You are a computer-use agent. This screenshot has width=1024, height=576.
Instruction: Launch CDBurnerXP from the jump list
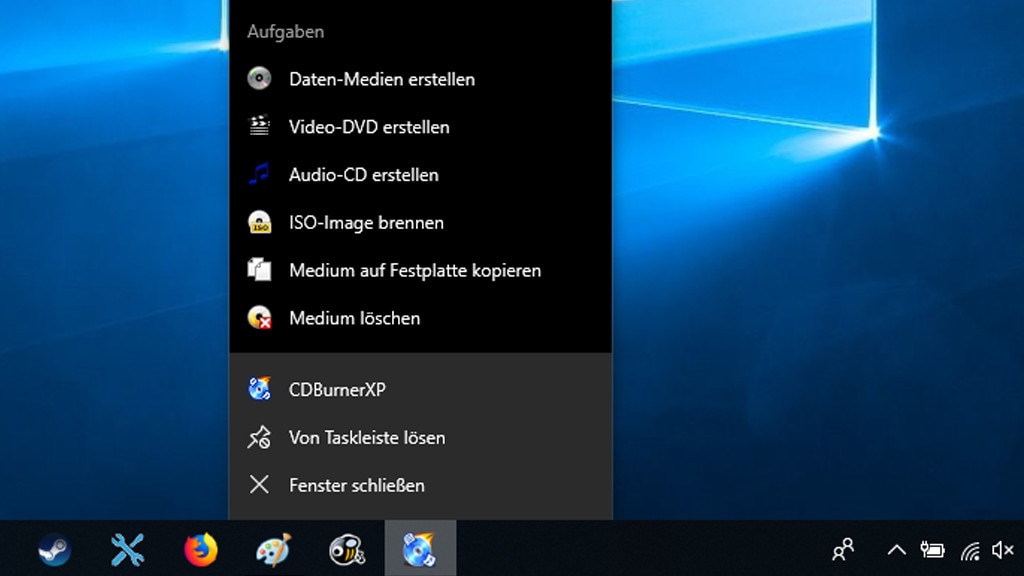[x=421, y=389]
